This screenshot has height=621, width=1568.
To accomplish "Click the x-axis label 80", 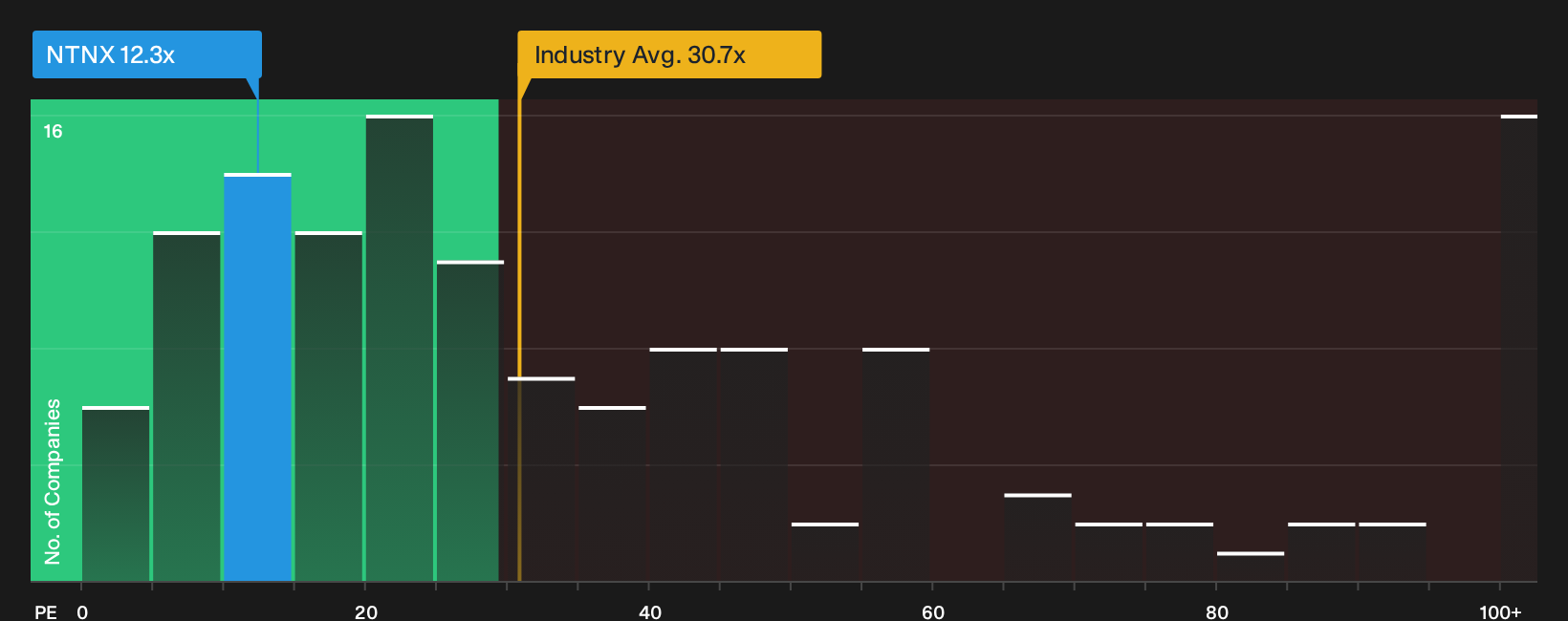I will pyautogui.click(x=1217, y=611).
